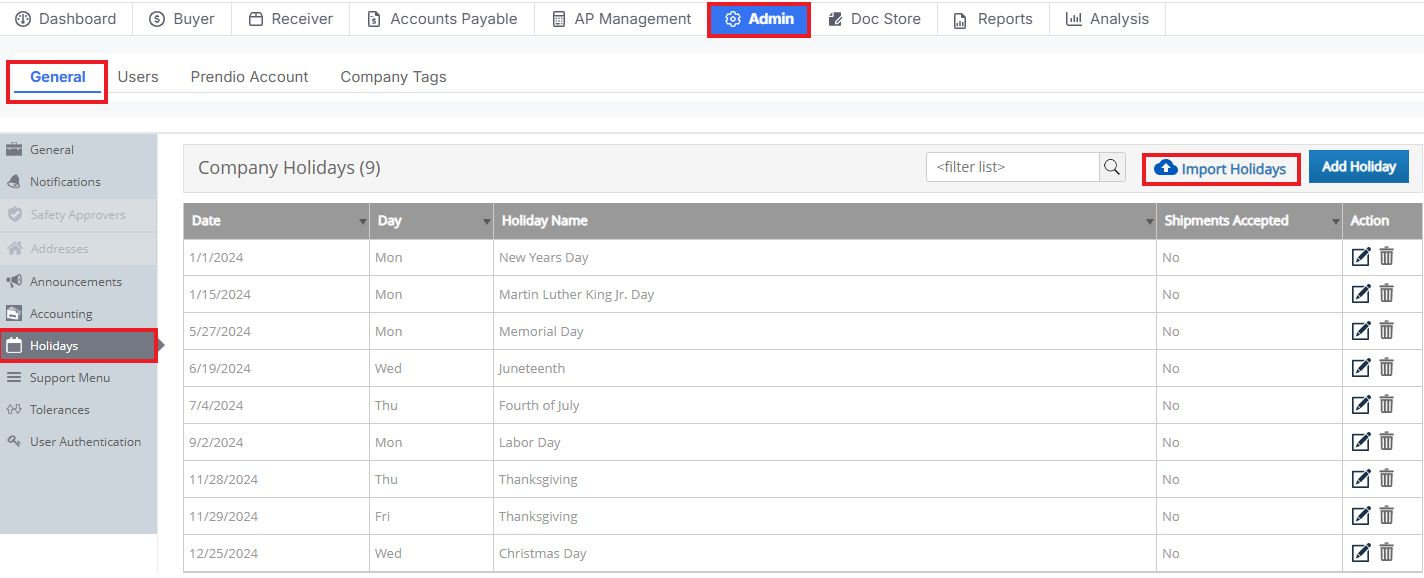Edit the Fourth of July holiday
Viewport: 1424px width, 578px height.
[x=1361, y=405]
